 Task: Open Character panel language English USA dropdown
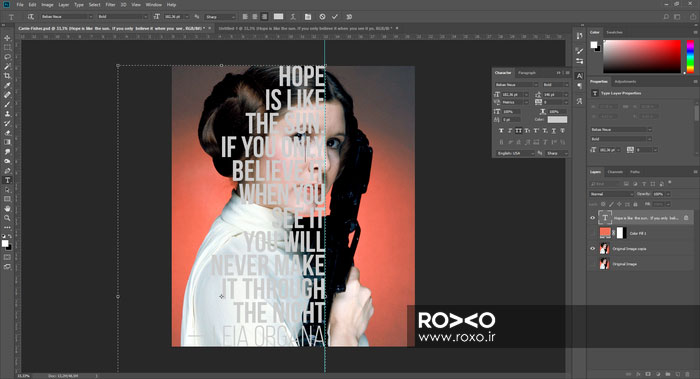click(x=515, y=153)
